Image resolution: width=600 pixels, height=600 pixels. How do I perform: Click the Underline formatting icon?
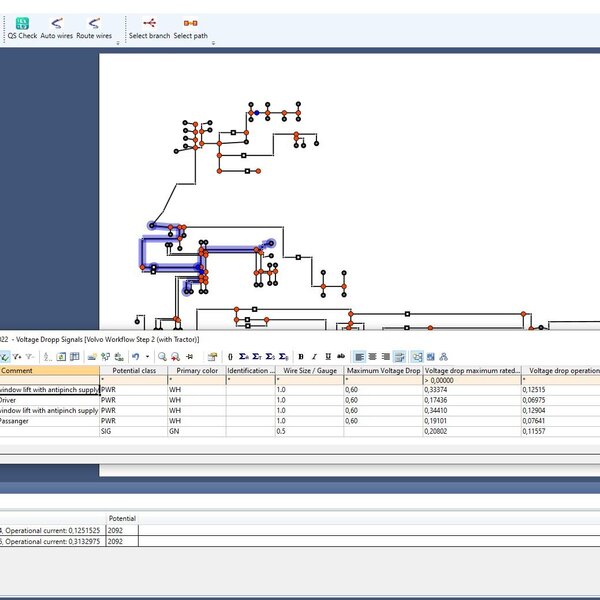328,356
